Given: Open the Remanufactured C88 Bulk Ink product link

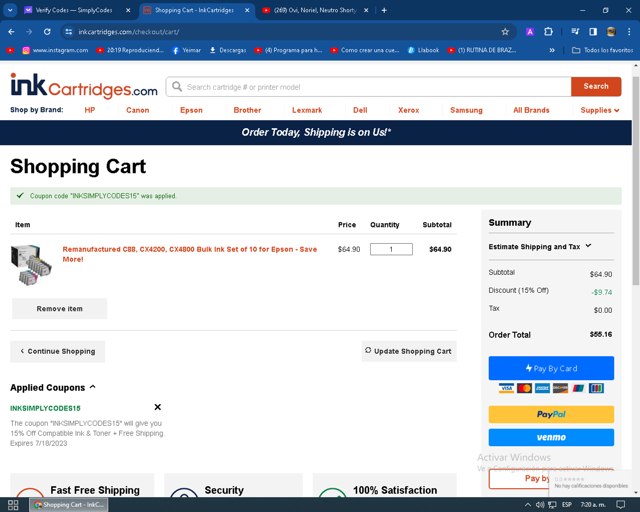Looking at the screenshot, I should click(189, 254).
